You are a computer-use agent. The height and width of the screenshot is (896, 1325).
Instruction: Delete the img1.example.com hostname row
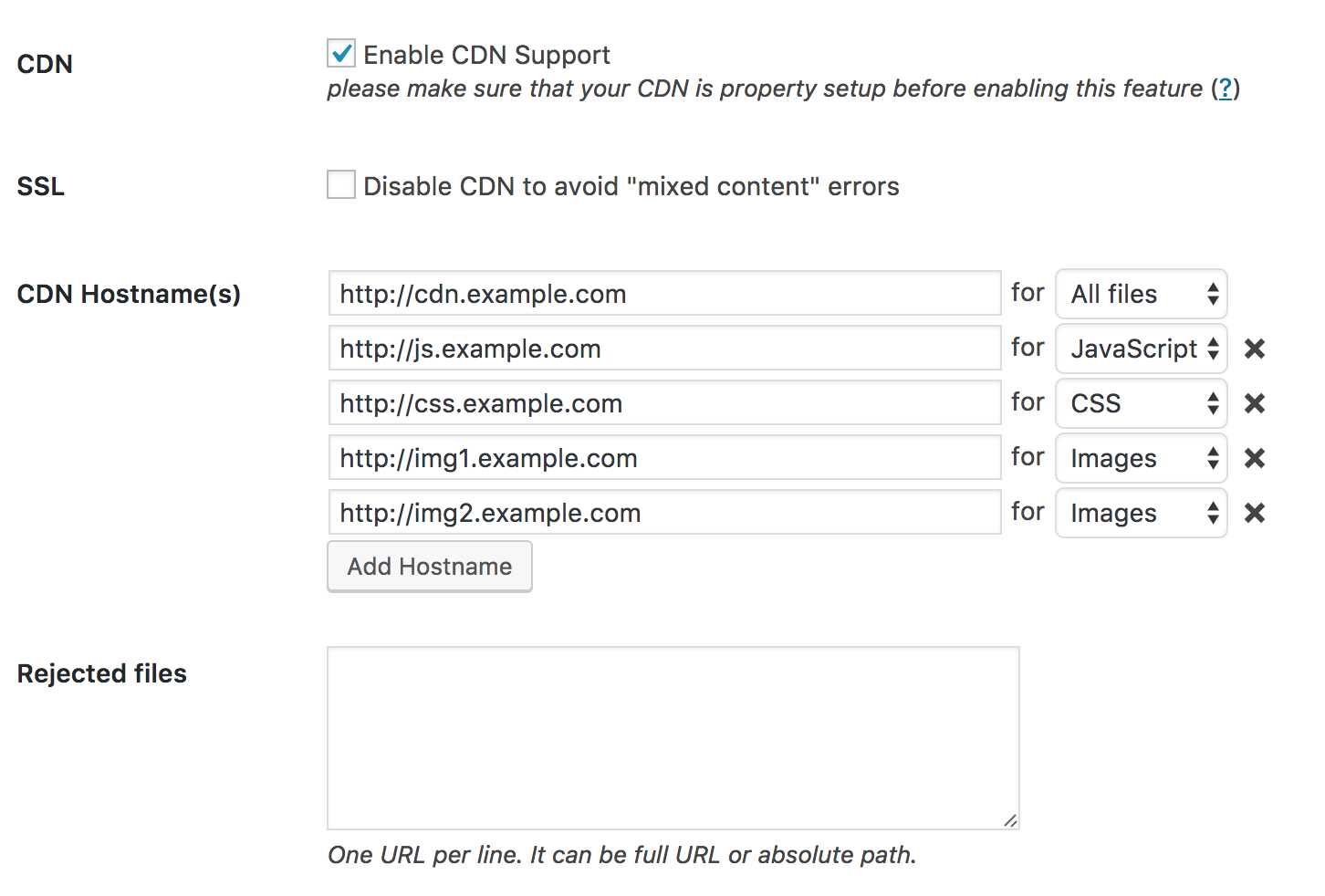(x=1255, y=458)
